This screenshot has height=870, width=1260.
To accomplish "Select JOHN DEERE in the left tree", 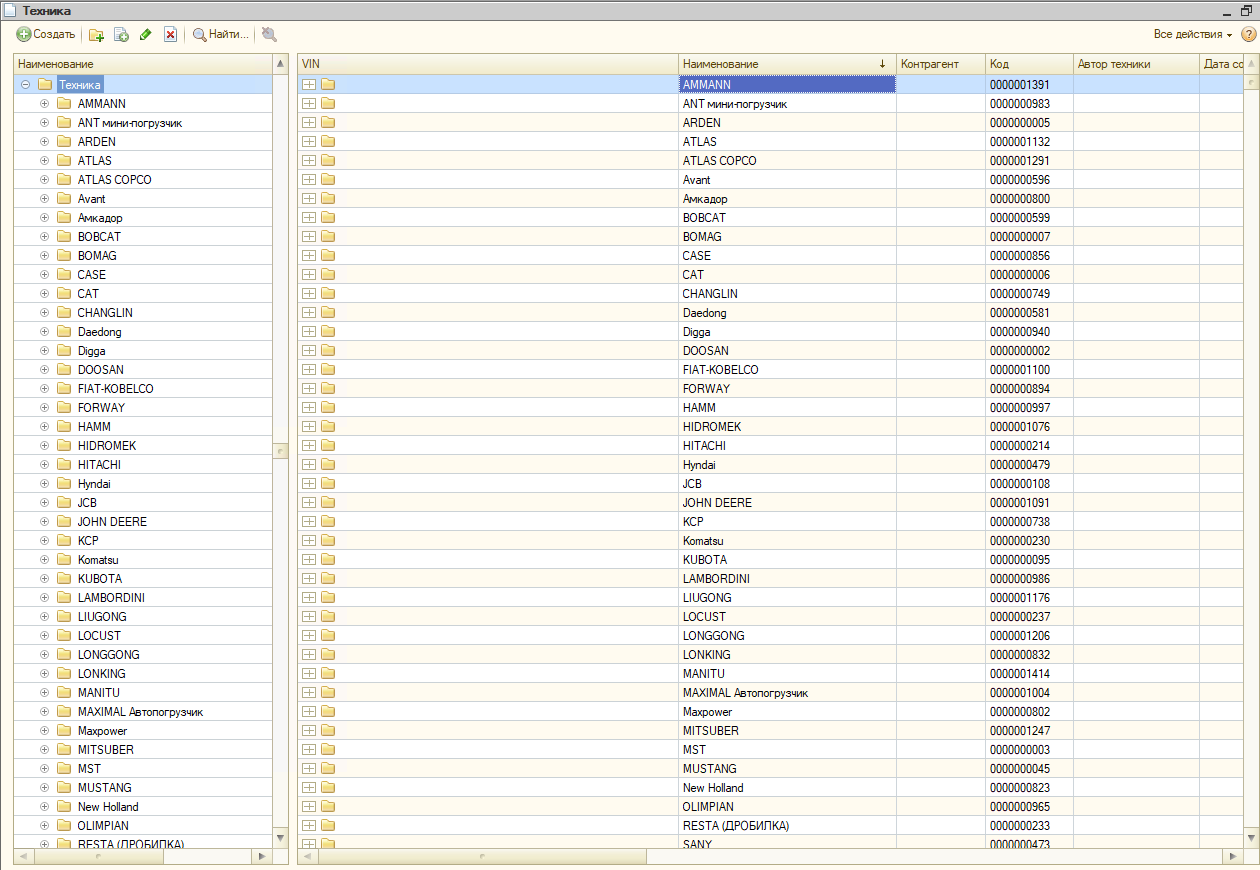I will tap(112, 522).
